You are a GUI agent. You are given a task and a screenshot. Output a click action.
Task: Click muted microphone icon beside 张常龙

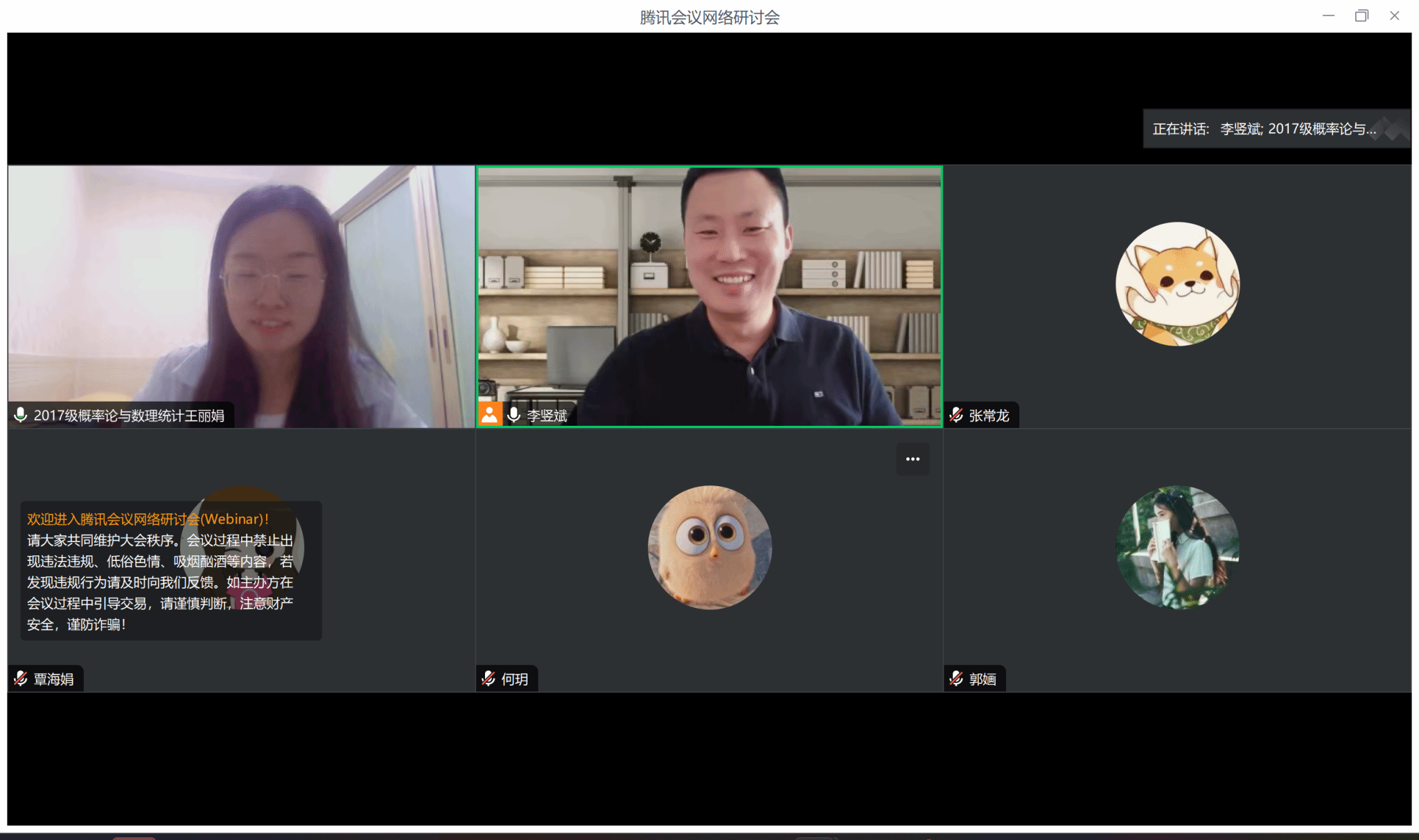[x=956, y=415]
